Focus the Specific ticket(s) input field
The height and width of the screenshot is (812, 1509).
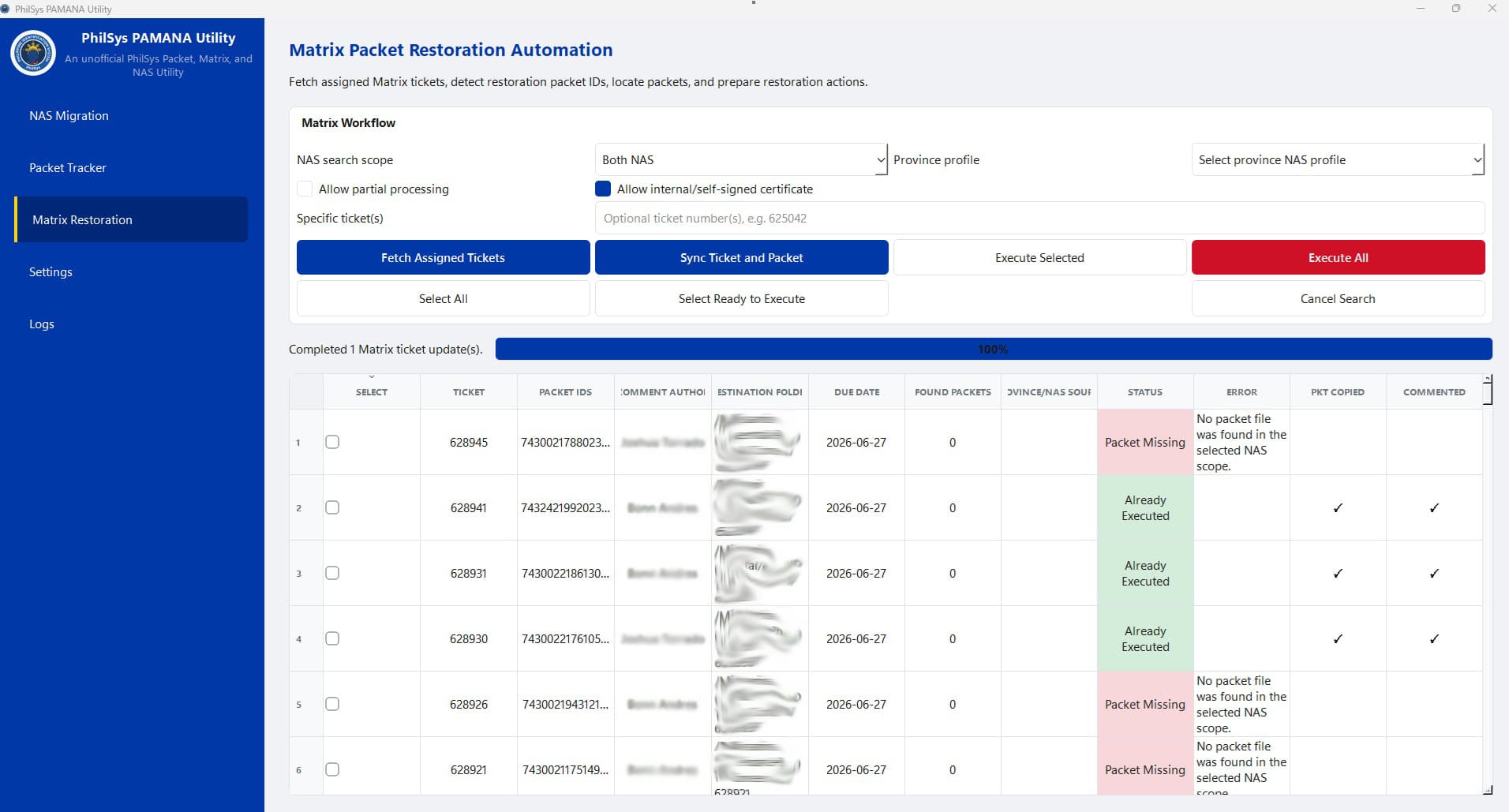point(1039,219)
